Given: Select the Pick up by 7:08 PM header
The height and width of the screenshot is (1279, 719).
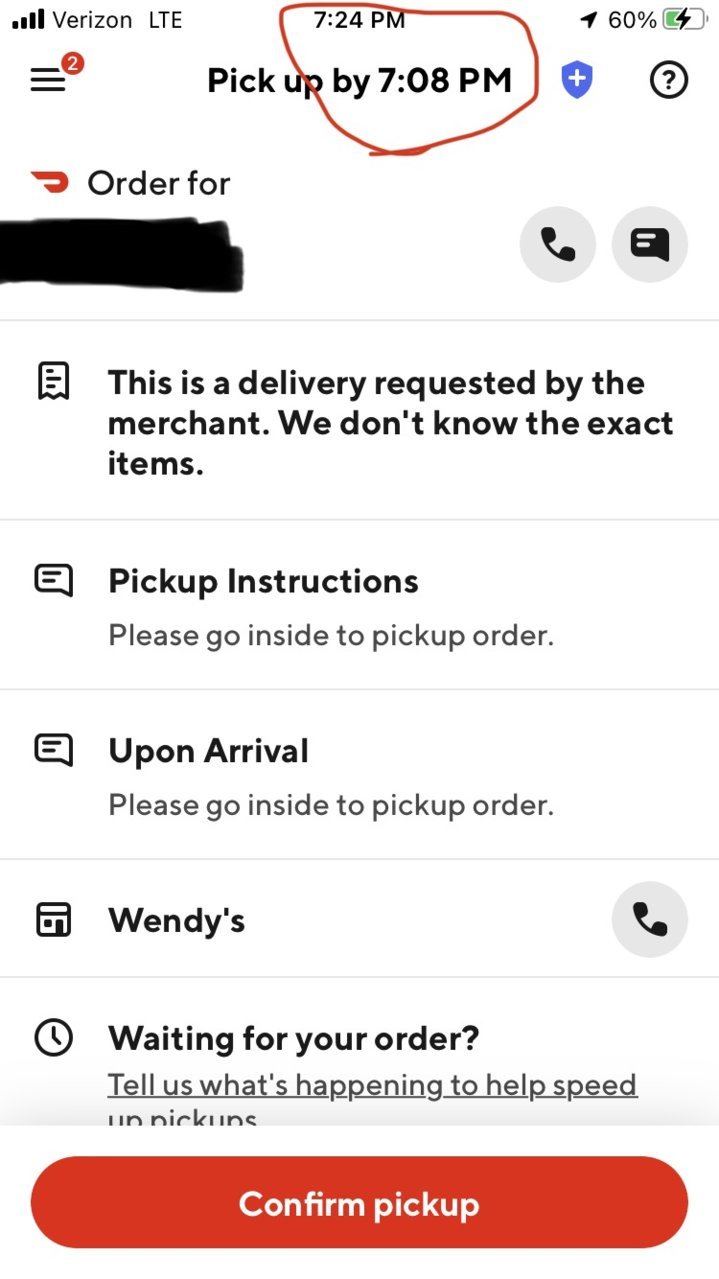Looking at the screenshot, I should [x=360, y=80].
